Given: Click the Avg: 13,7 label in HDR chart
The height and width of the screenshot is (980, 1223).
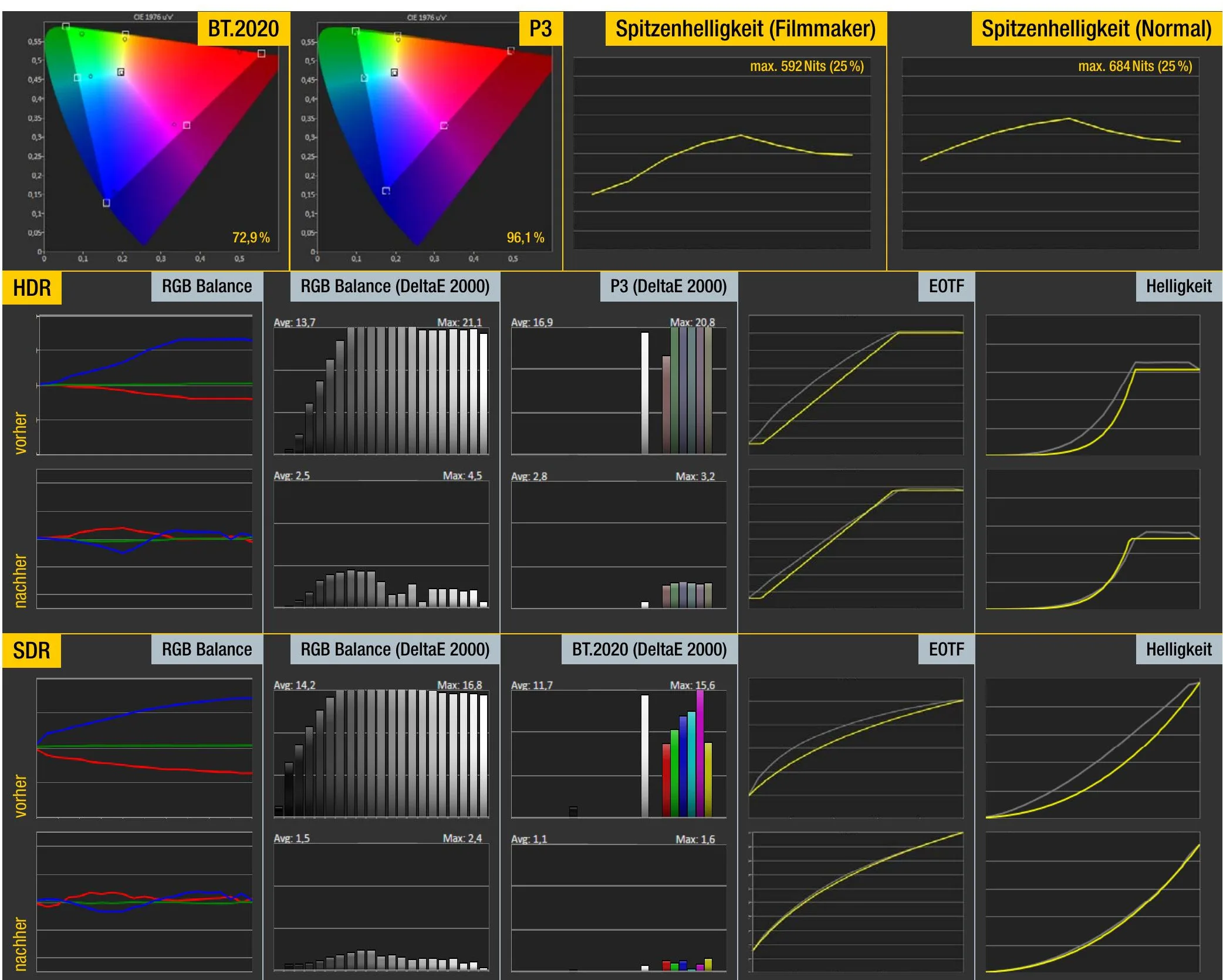Looking at the screenshot, I should 295,323.
